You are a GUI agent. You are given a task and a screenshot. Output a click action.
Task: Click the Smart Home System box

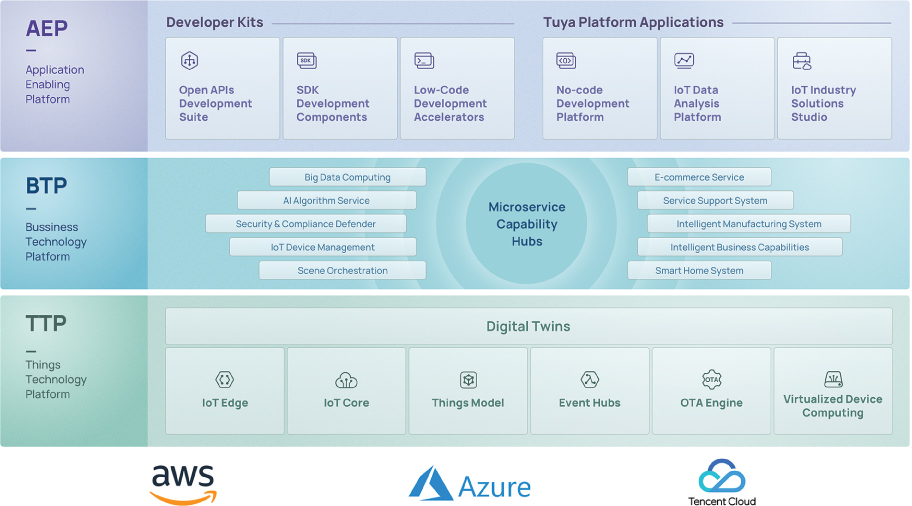[x=699, y=270]
